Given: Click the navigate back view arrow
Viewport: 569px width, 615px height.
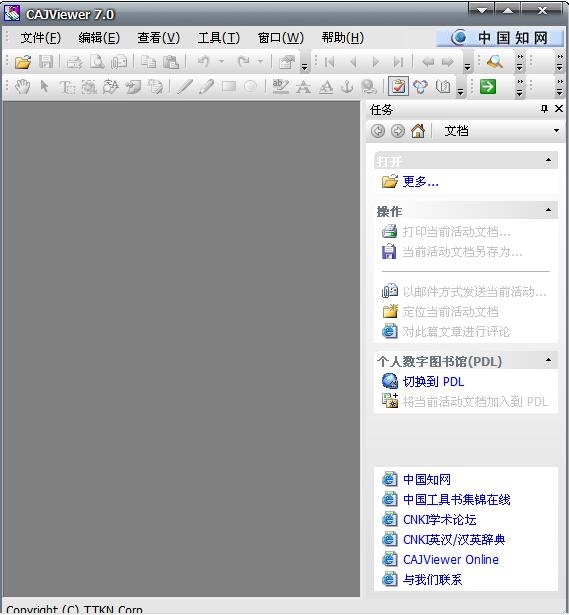Looking at the screenshot, I should pos(428,62).
